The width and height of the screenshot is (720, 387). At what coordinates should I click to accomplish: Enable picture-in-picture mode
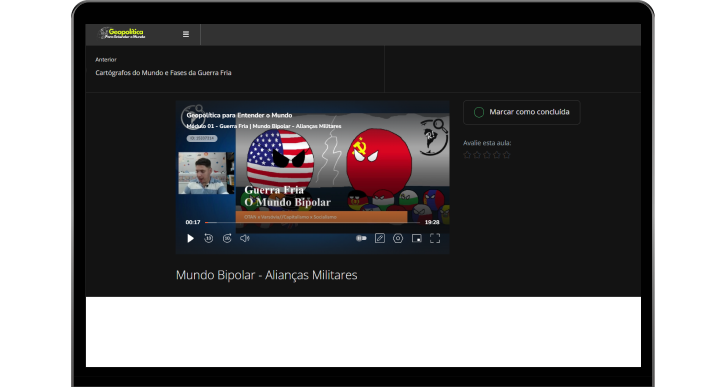click(x=416, y=238)
